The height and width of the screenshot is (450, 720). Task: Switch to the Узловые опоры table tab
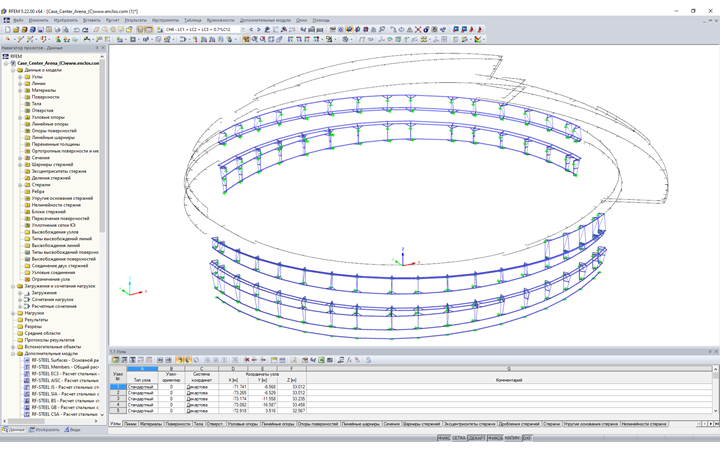point(243,424)
